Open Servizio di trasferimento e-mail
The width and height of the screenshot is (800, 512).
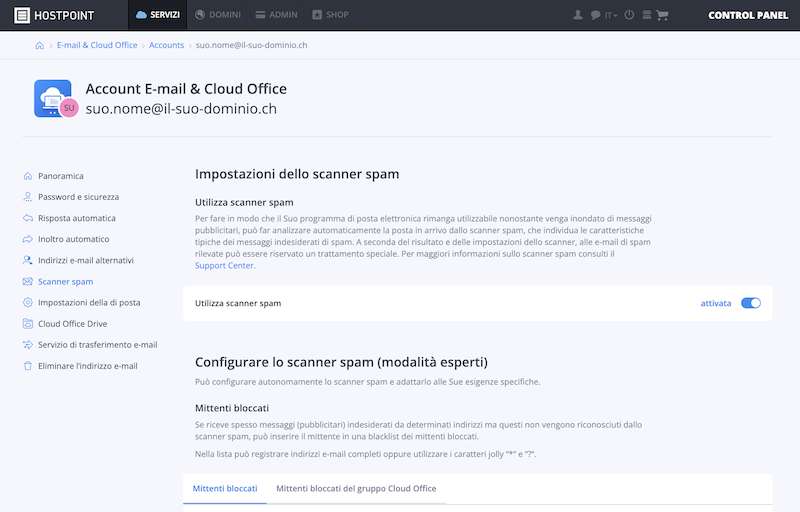click(x=90, y=345)
